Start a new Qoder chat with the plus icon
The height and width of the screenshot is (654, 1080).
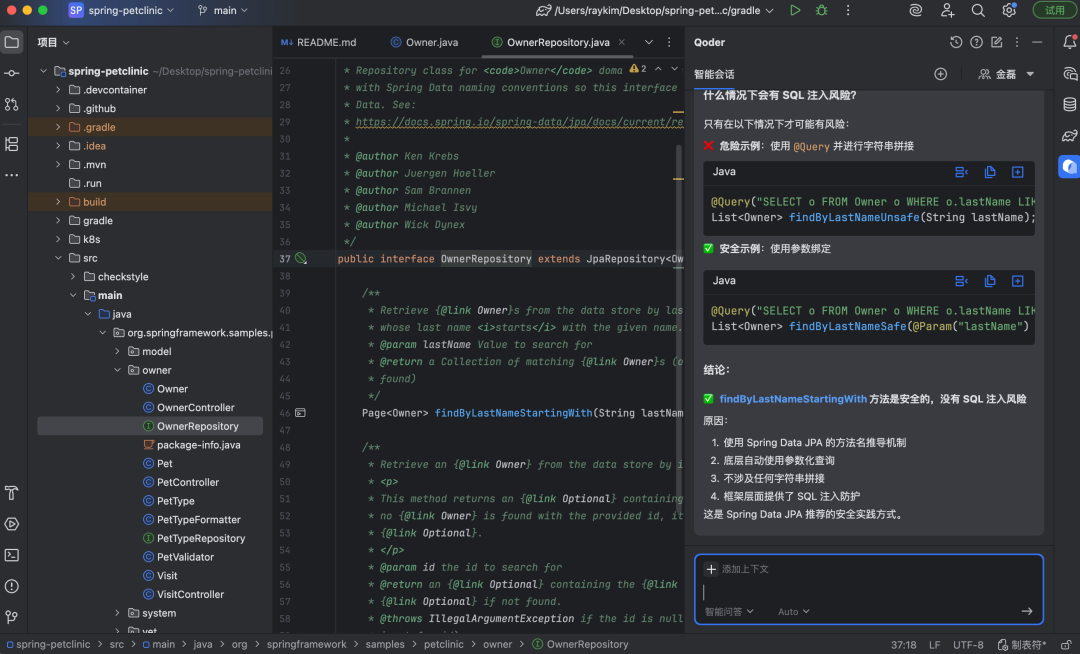click(940, 74)
